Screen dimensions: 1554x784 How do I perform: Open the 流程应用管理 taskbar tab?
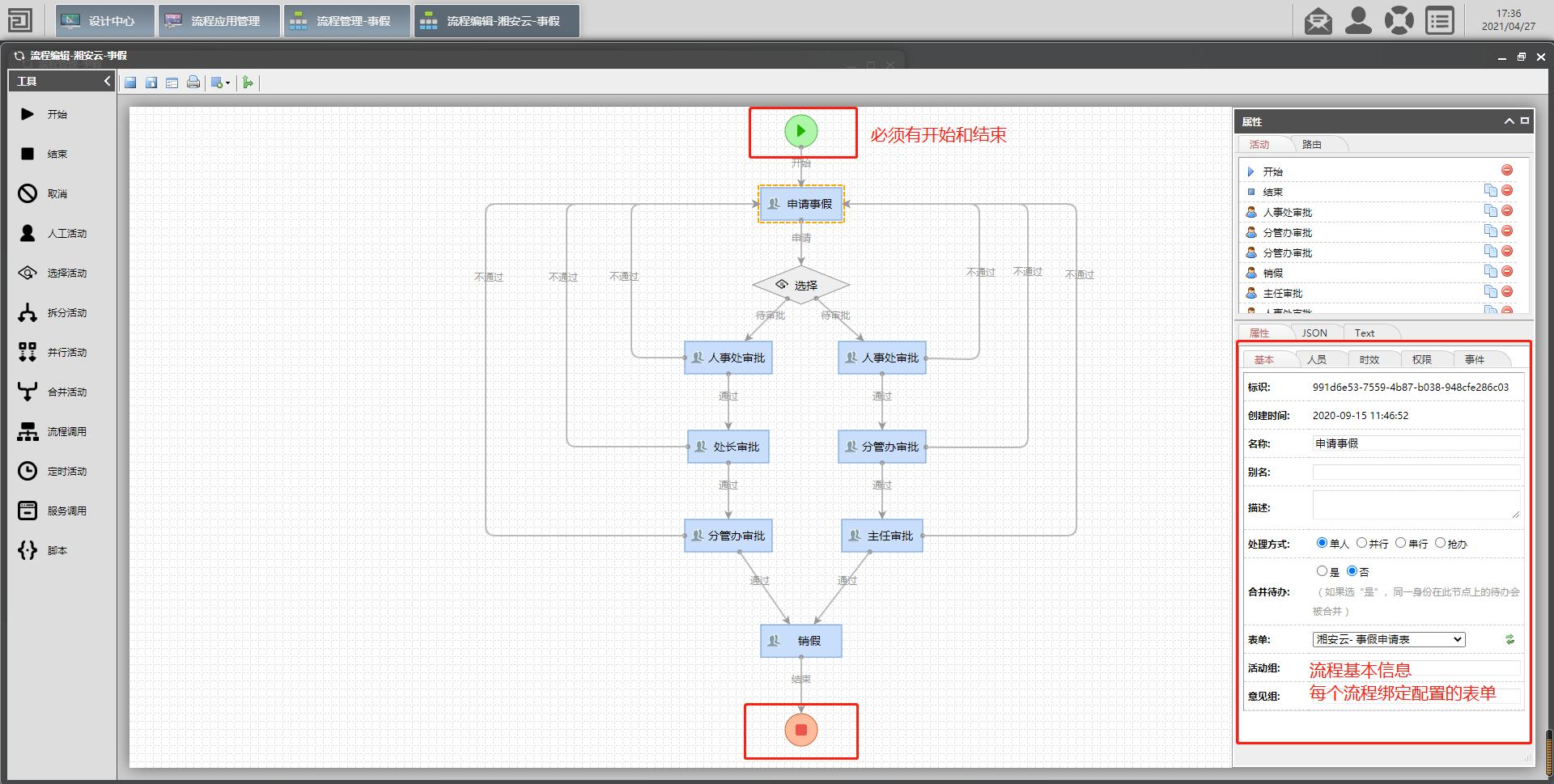click(219, 21)
